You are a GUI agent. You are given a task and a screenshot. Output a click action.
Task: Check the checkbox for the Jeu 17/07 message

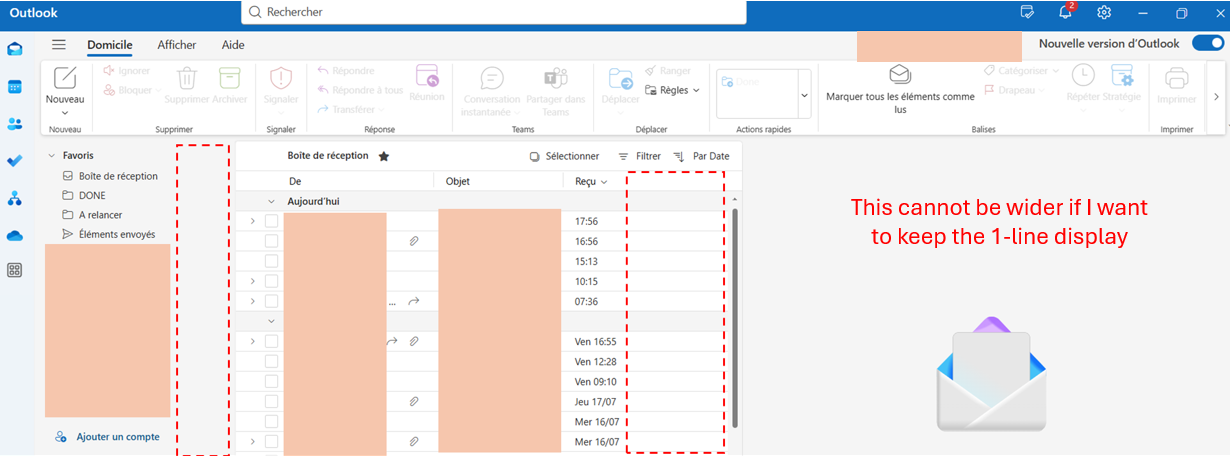coord(271,401)
